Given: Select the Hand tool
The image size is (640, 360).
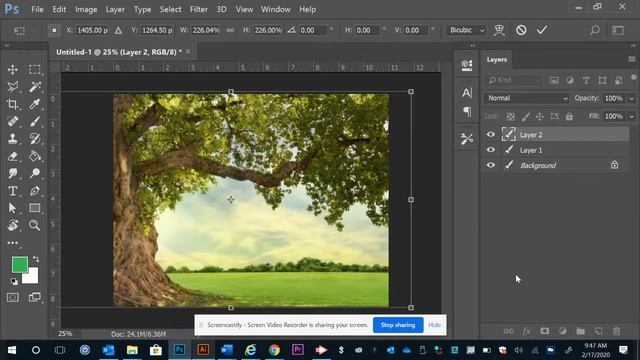Looking at the screenshot, I should coord(13,225).
